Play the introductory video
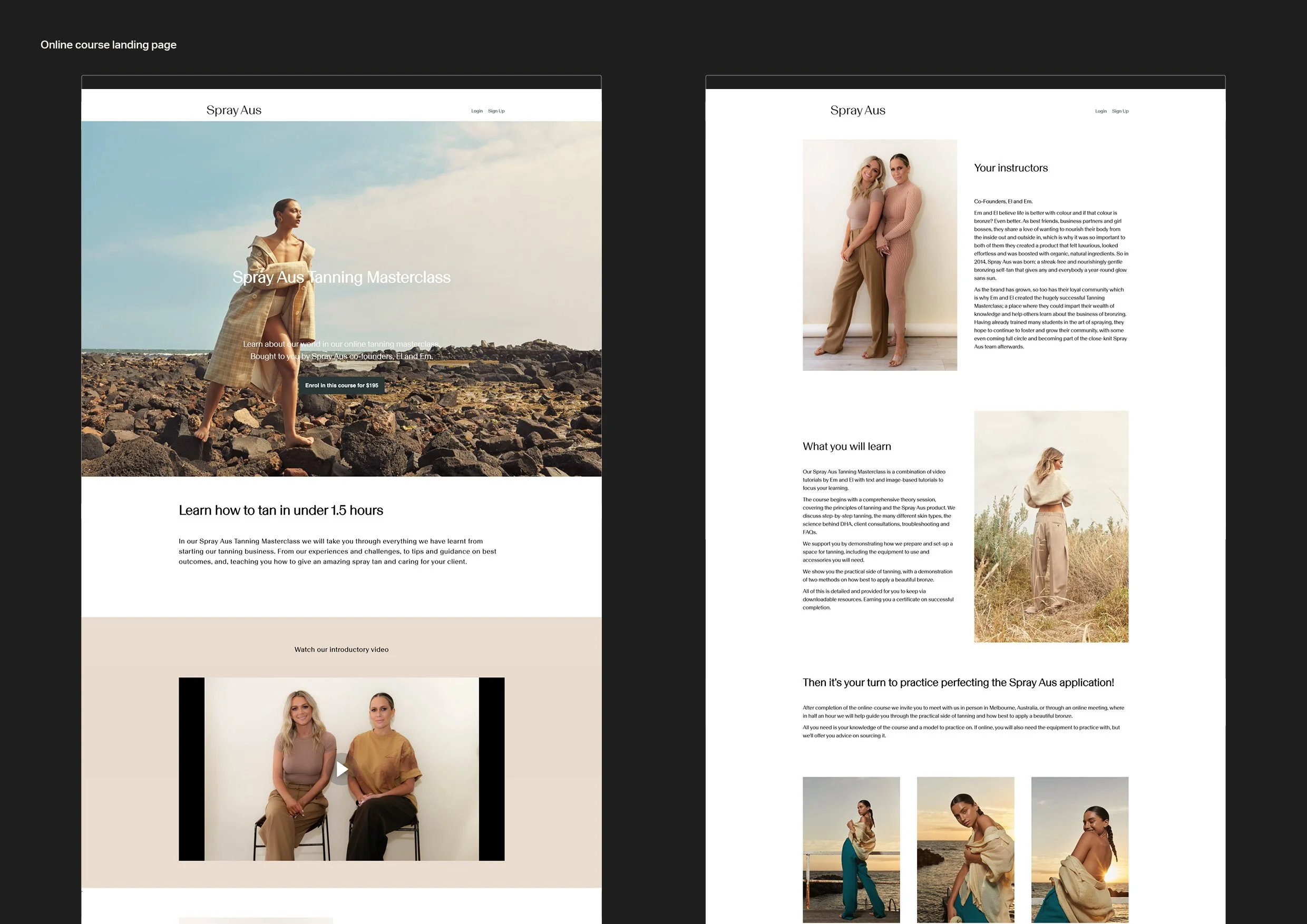 [x=341, y=769]
